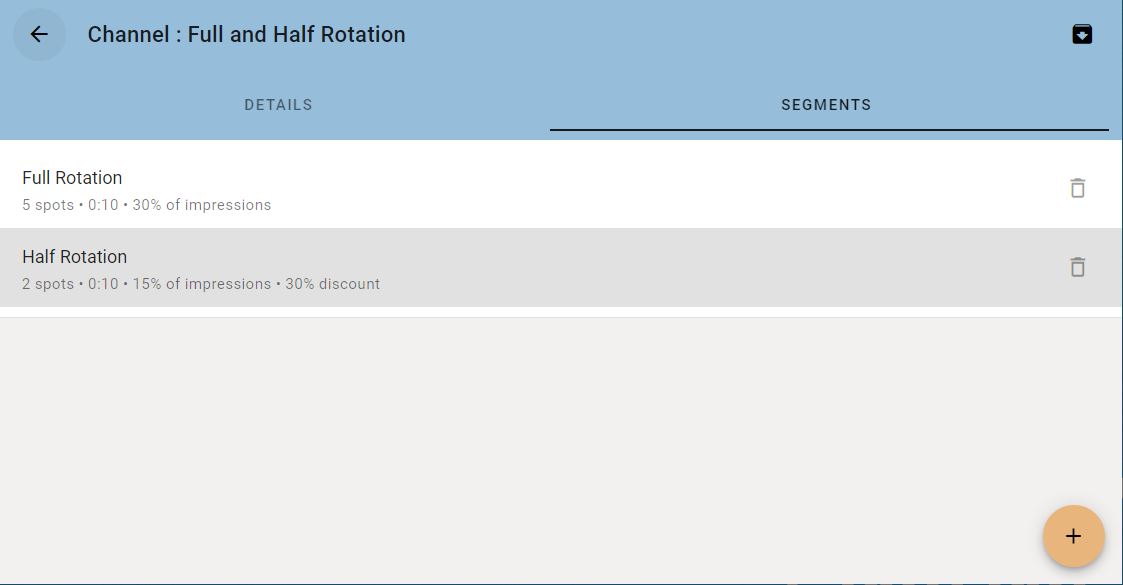Add a new segment with the plus button
Screen dimensions: 1123x585
pyautogui.click(x=1073, y=536)
